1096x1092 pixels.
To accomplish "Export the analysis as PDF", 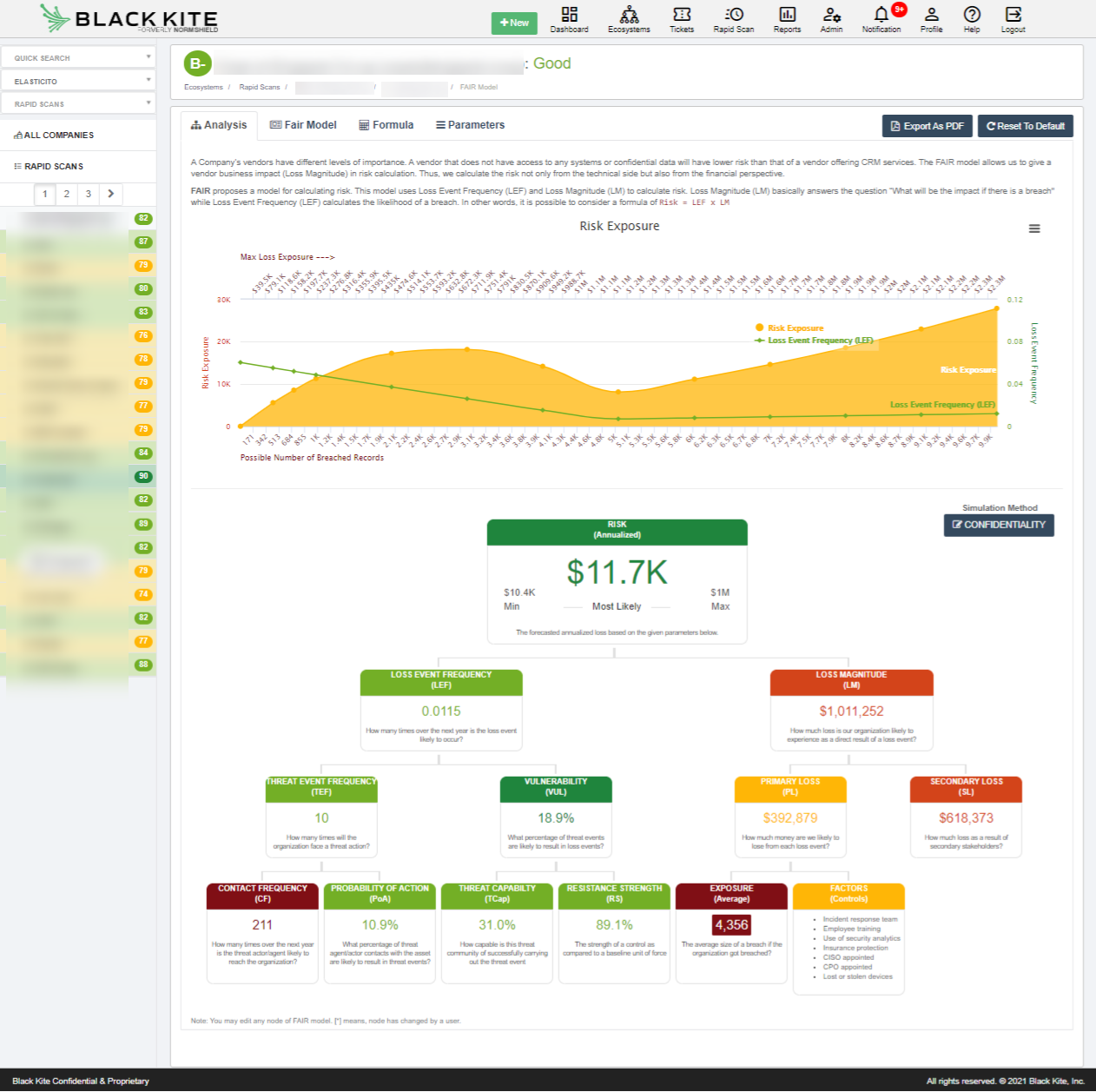I will (927, 125).
